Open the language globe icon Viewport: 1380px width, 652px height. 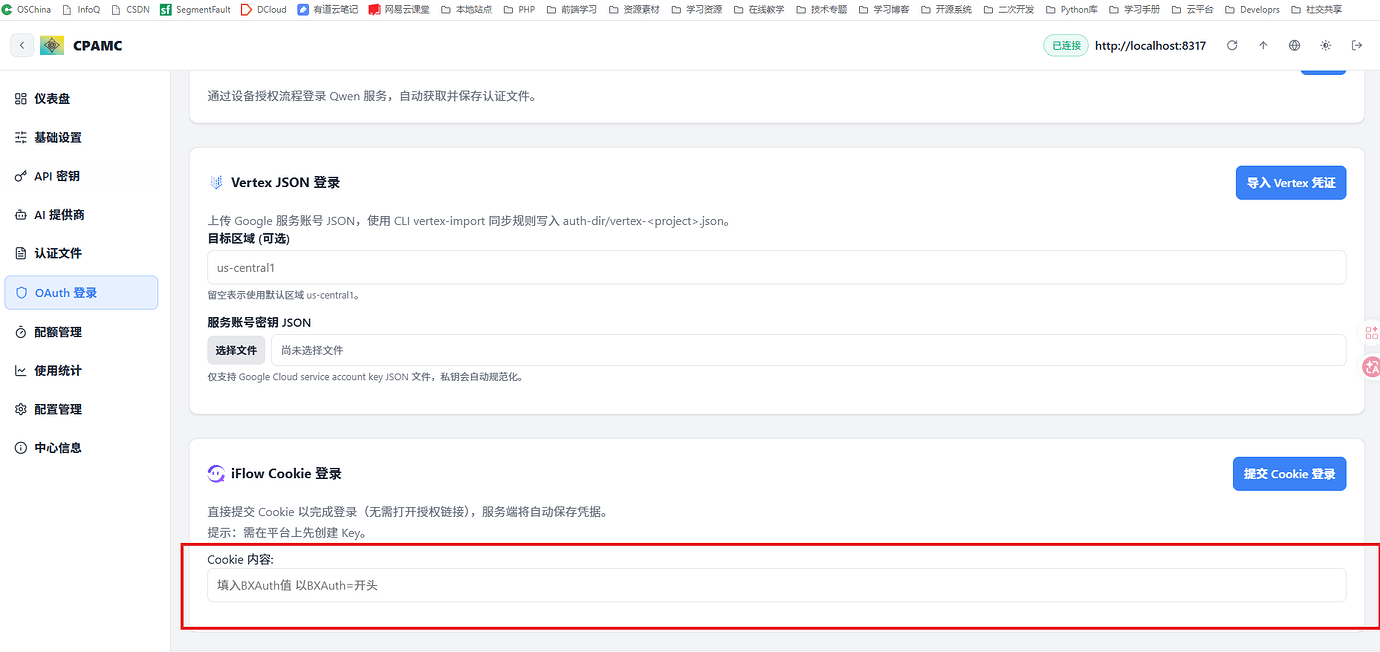[1295, 46]
